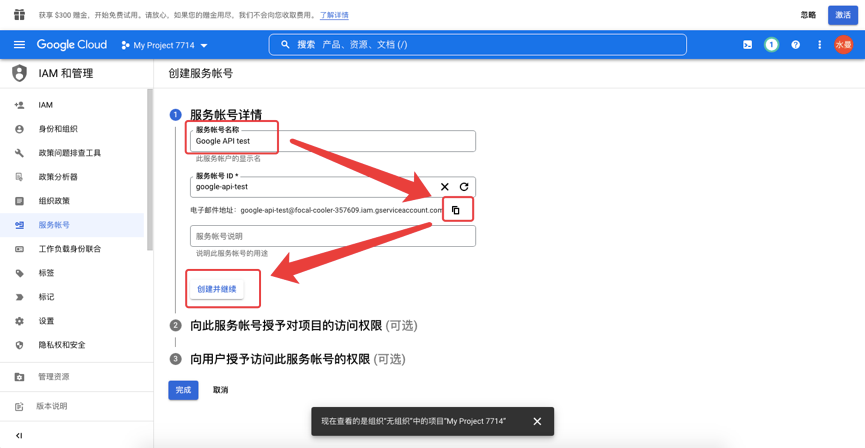The width and height of the screenshot is (865, 448).
Task: Collapse the sidebar with the bottom chevron
Action: [19, 436]
